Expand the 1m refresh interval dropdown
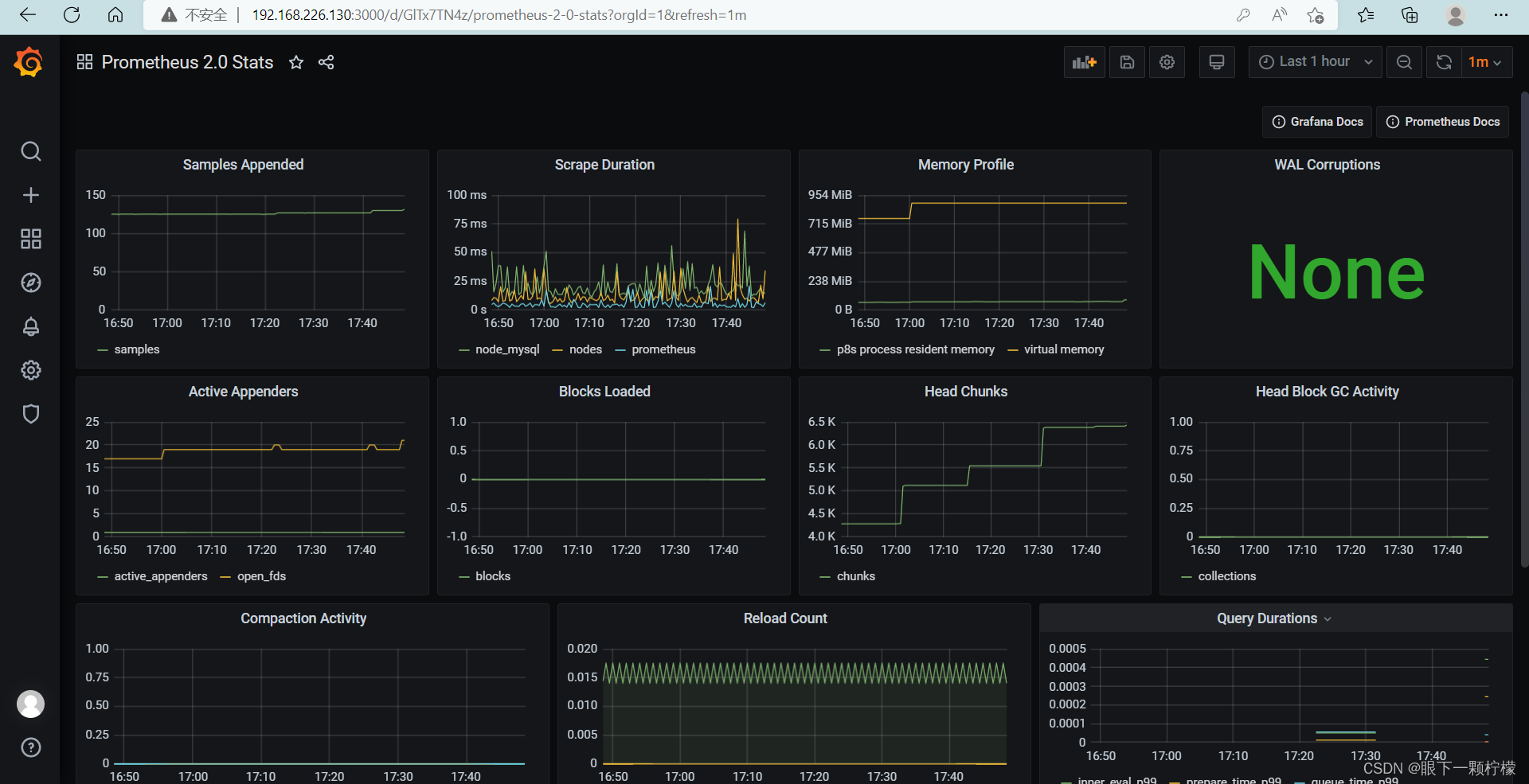The image size is (1529, 784). pos(1485,62)
